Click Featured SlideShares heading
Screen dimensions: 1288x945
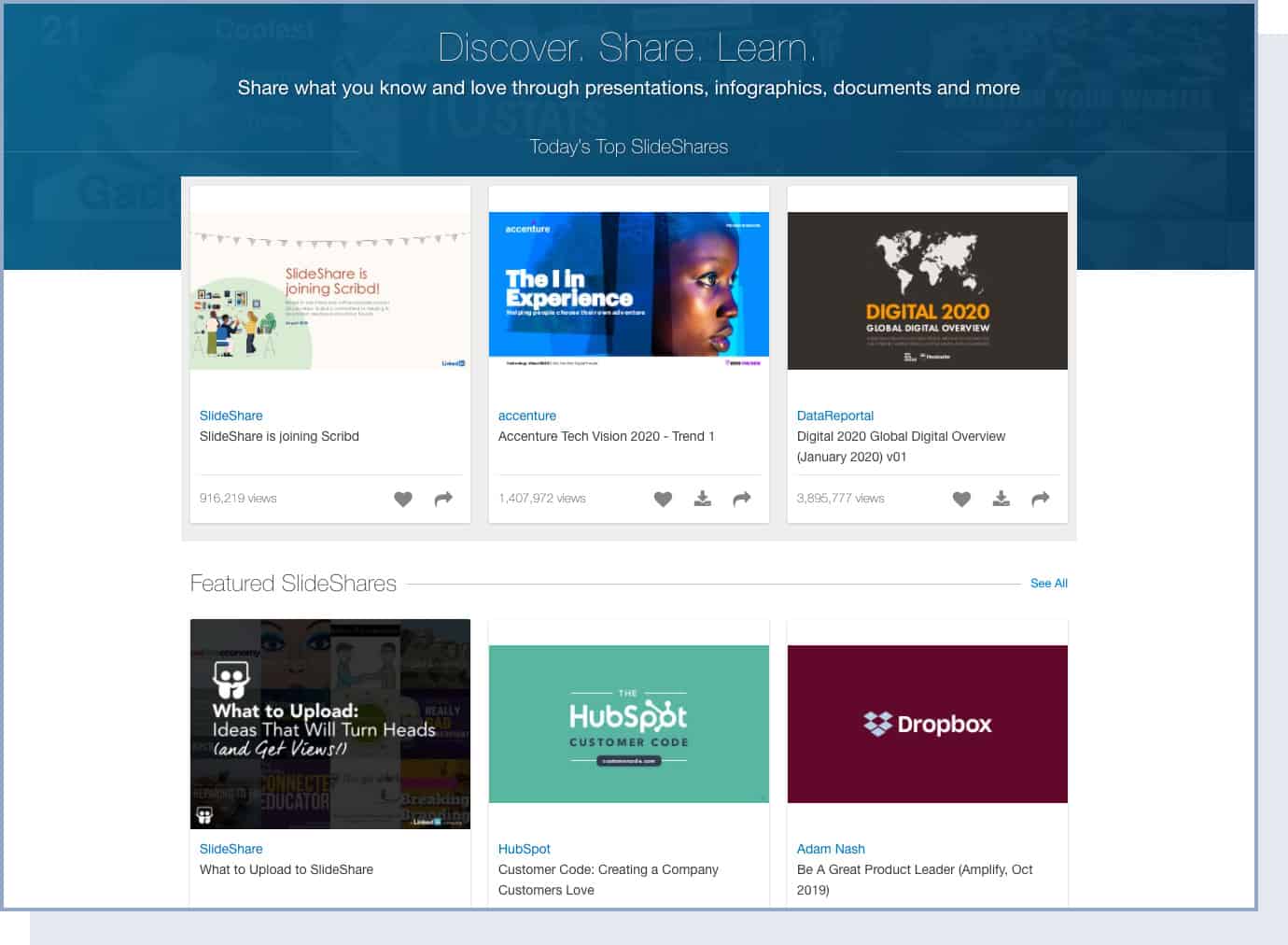(293, 584)
